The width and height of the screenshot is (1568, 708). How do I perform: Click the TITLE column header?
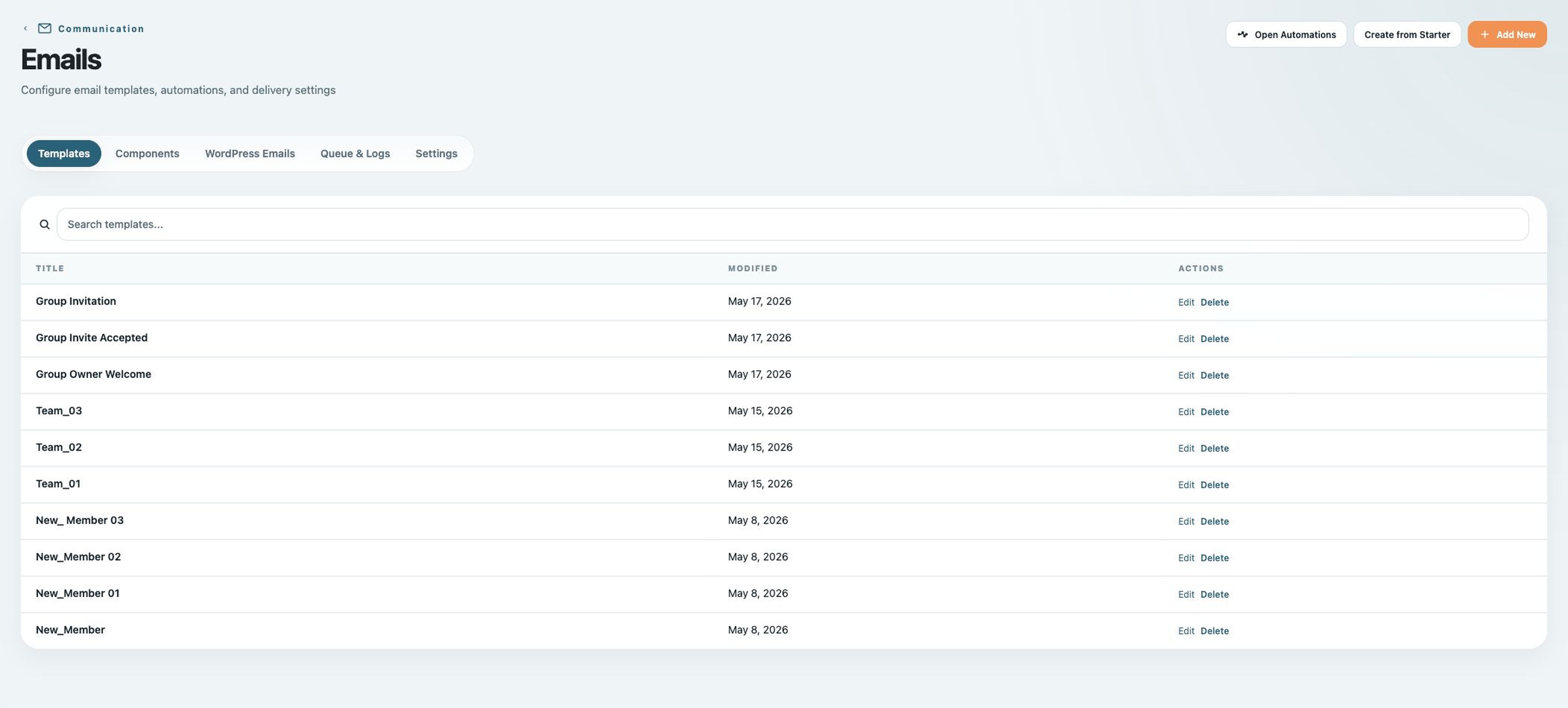point(50,268)
